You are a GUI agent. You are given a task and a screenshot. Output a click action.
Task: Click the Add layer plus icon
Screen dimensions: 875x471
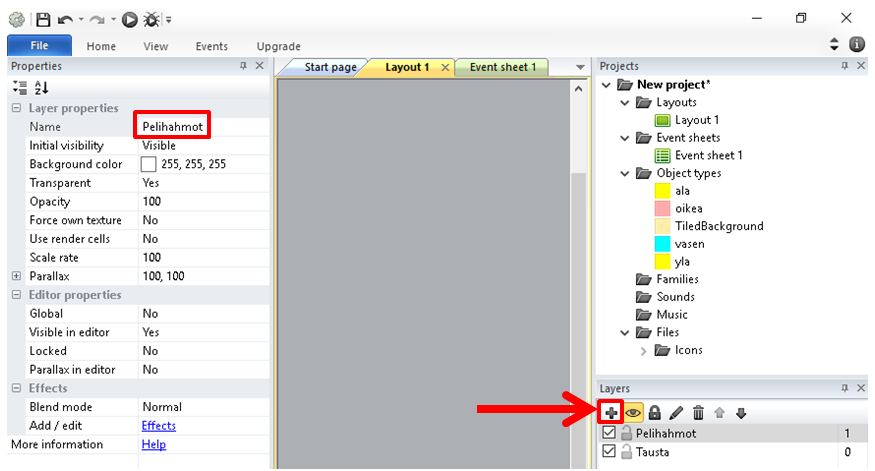pyautogui.click(x=612, y=412)
